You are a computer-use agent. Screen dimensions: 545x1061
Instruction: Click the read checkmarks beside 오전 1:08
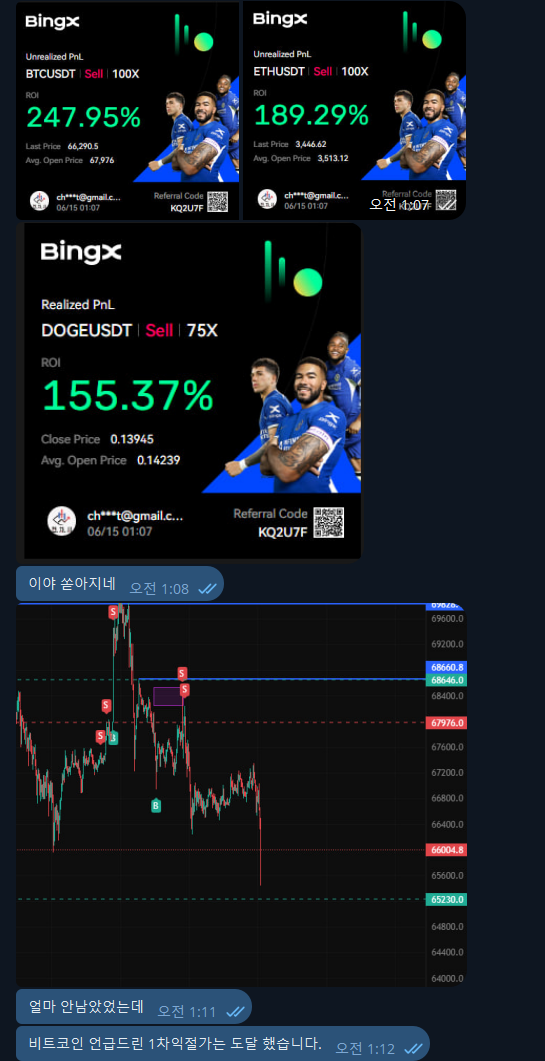click(206, 589)
